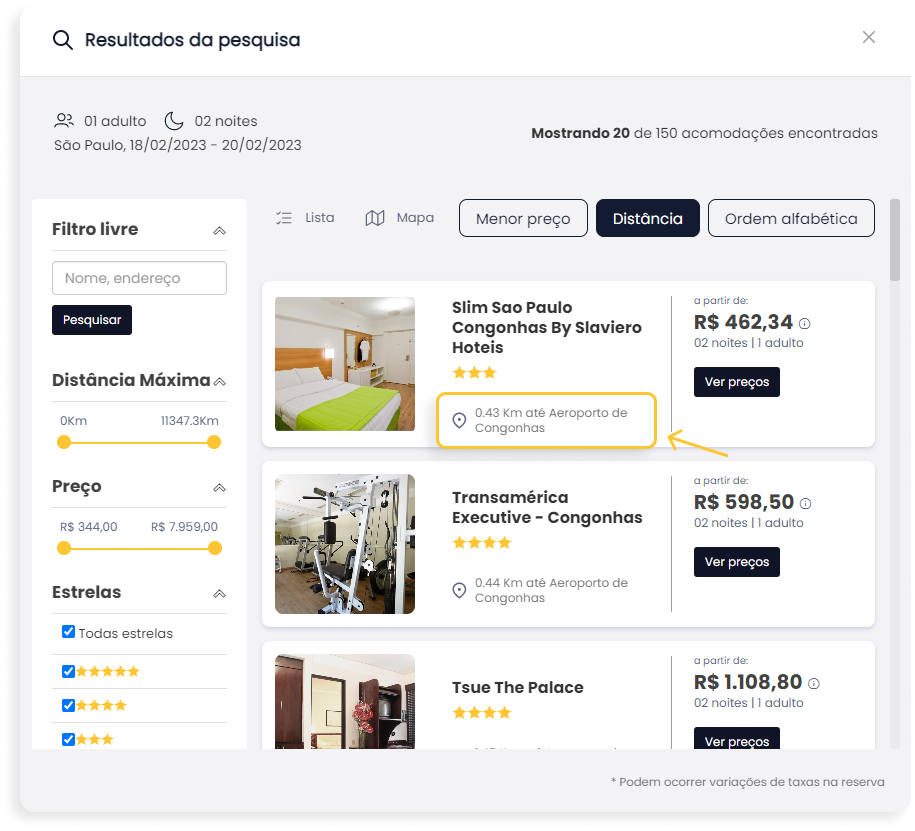
Task: Focus the Nome, endereço search field
Action: [x=139, y=278]
